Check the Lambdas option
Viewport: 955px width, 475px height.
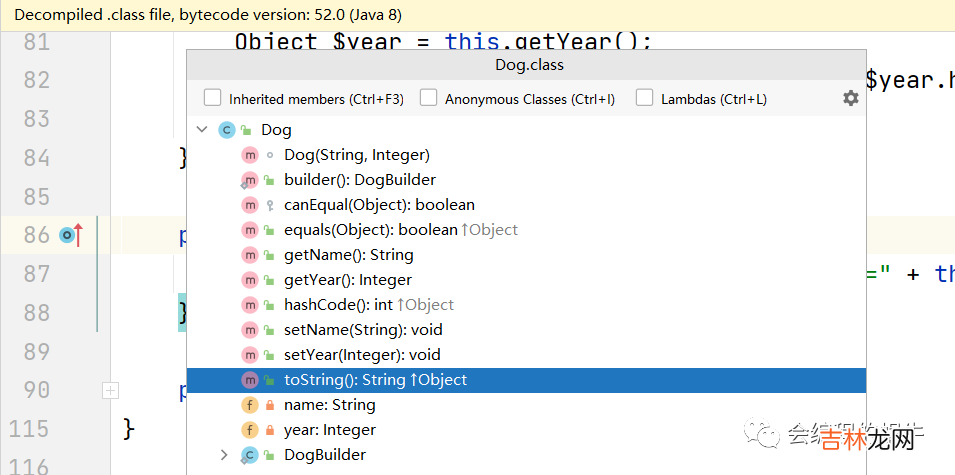(644, 98)
